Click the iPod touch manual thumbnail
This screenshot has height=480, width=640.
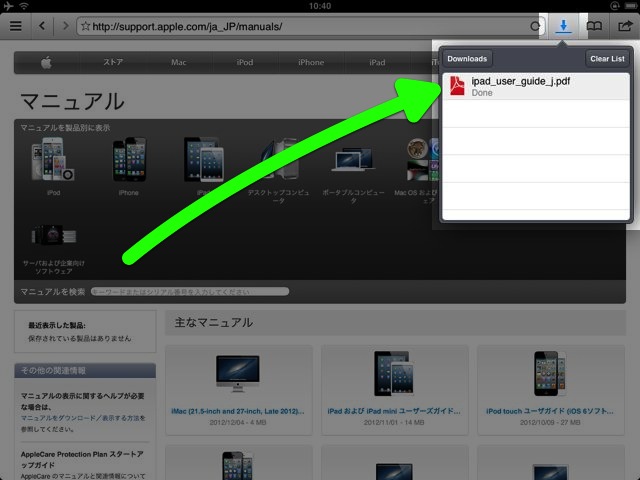pyautogui.click(x=549, y=373)
